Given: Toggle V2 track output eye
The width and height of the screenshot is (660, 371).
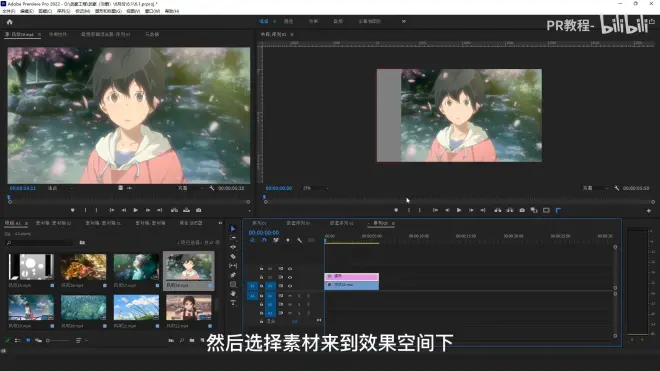Looking at the screenshot, I should (290, 278).
